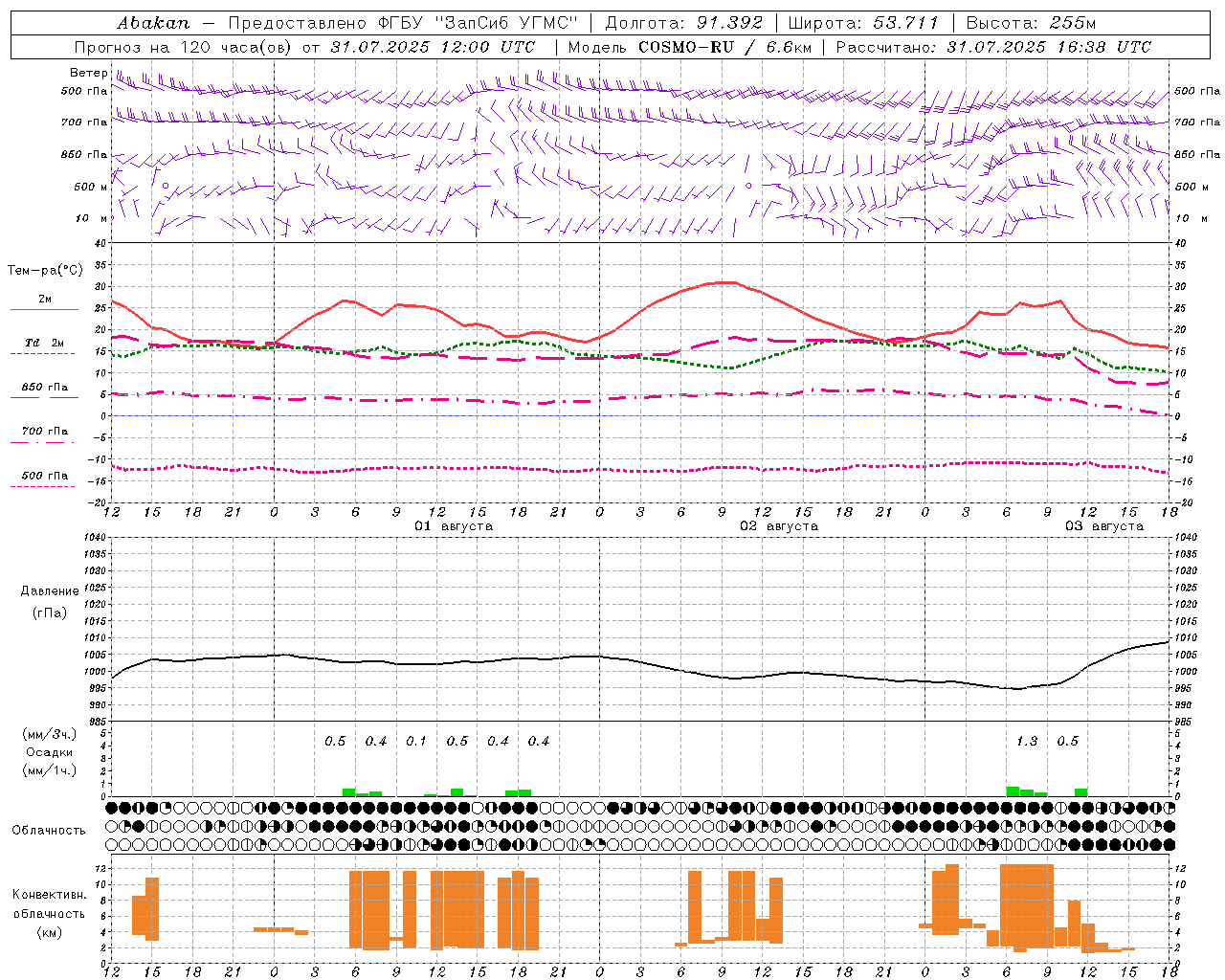Select the model label "COSMO-RU / 6.6км"
Image resolution: width=1225 pixels, height=980 pixels.
(x=724, y=47)
